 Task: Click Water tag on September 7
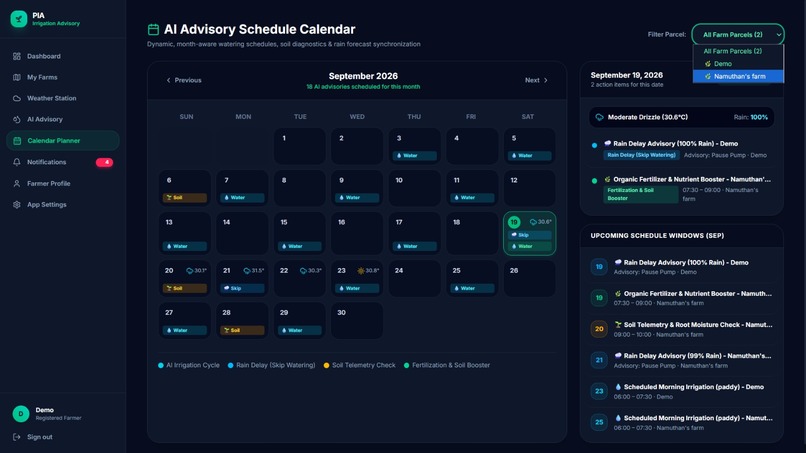coord(242,197)
